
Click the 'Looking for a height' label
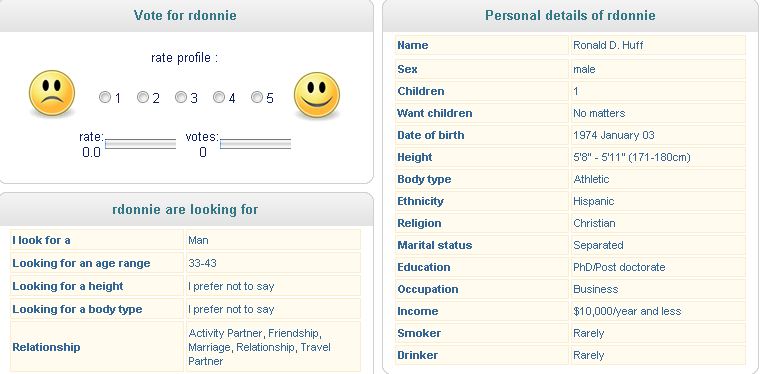(68, 286)
